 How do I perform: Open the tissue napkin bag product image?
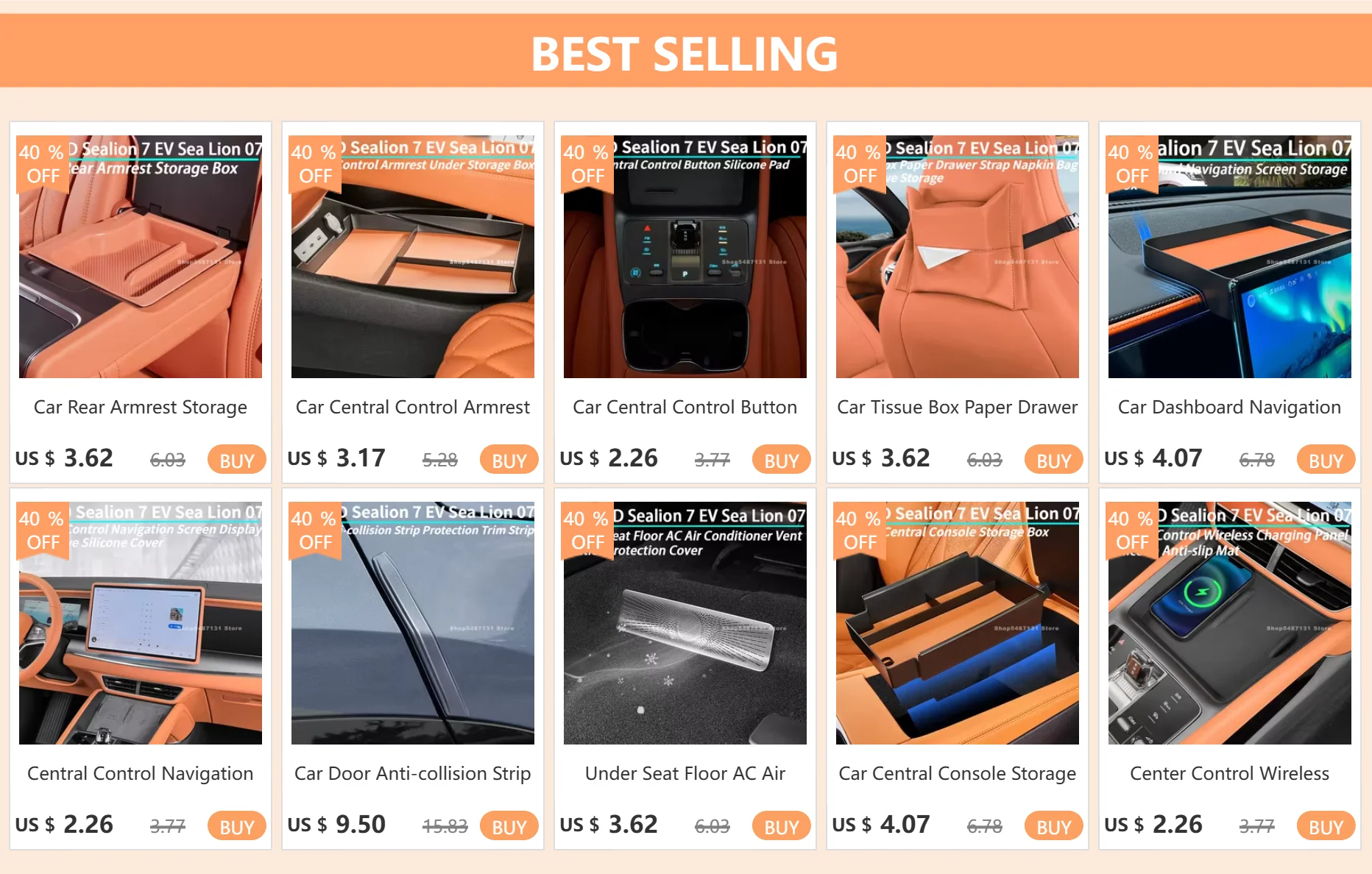958,256
